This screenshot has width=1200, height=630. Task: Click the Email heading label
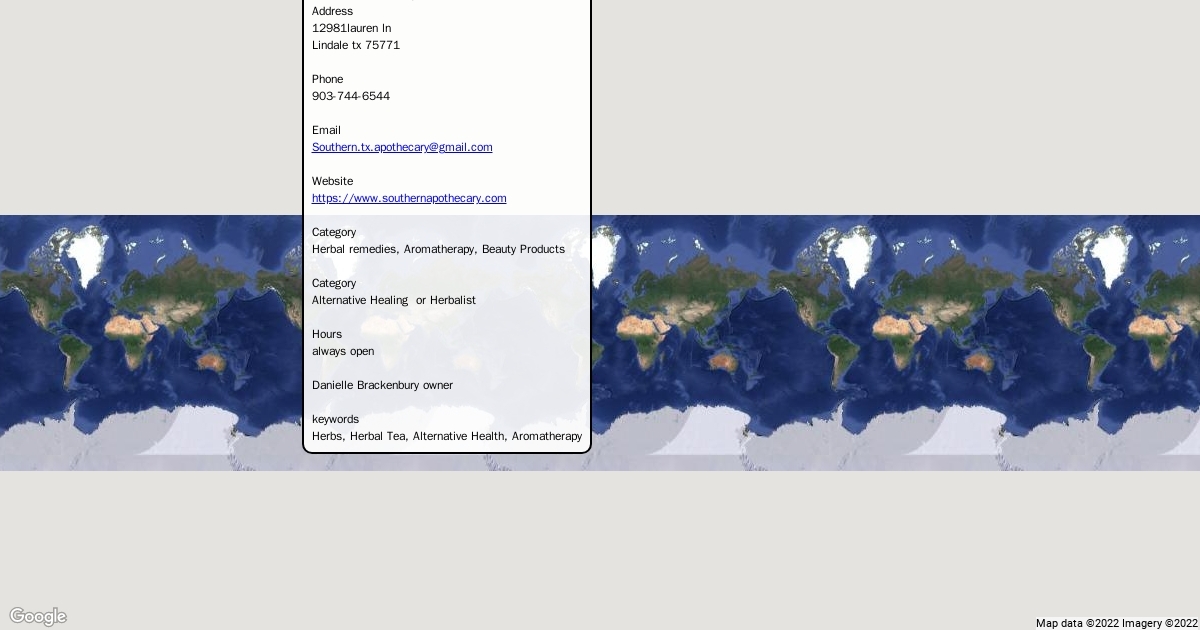(326, 130)
